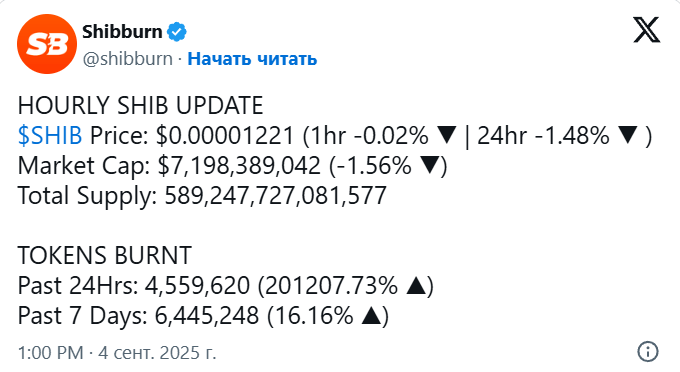Click the Shibburn display name
680x372 pixels.
click(122, 32)
